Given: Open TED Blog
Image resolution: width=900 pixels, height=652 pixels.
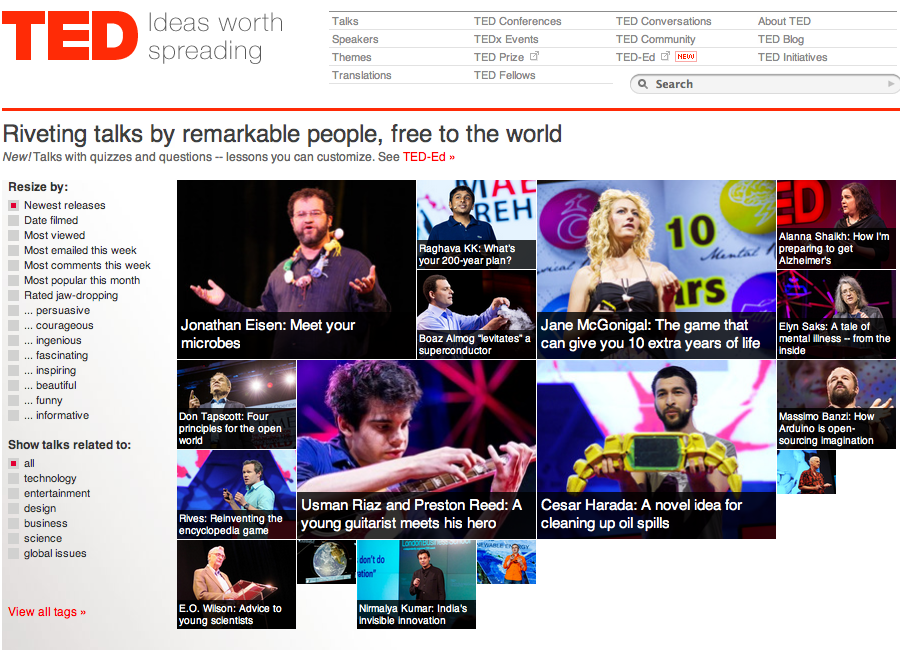Looking at the screenshot, I should (x=781, y=39).
